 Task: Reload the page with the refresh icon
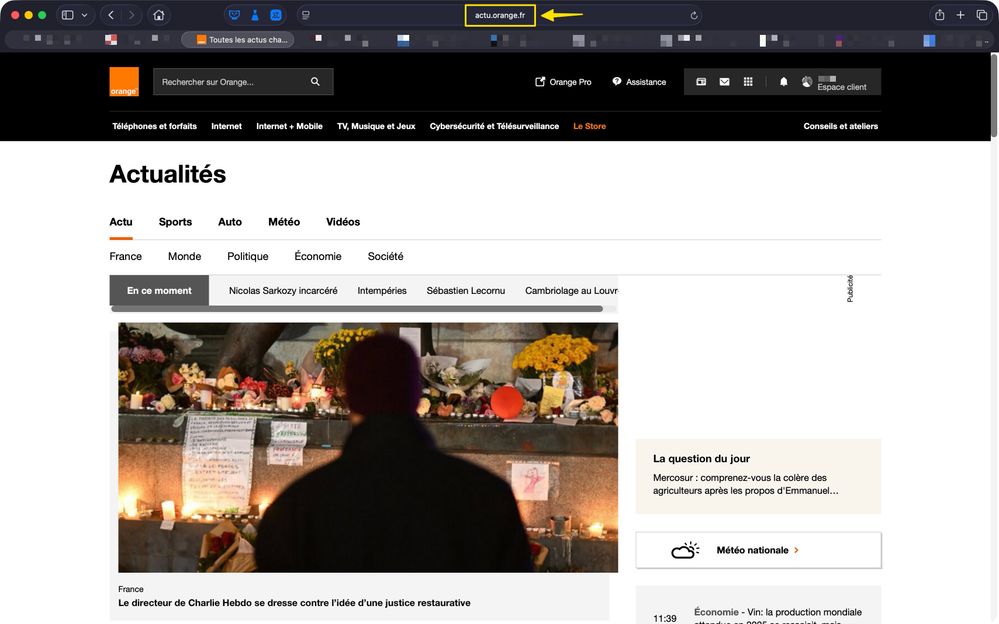694,15
